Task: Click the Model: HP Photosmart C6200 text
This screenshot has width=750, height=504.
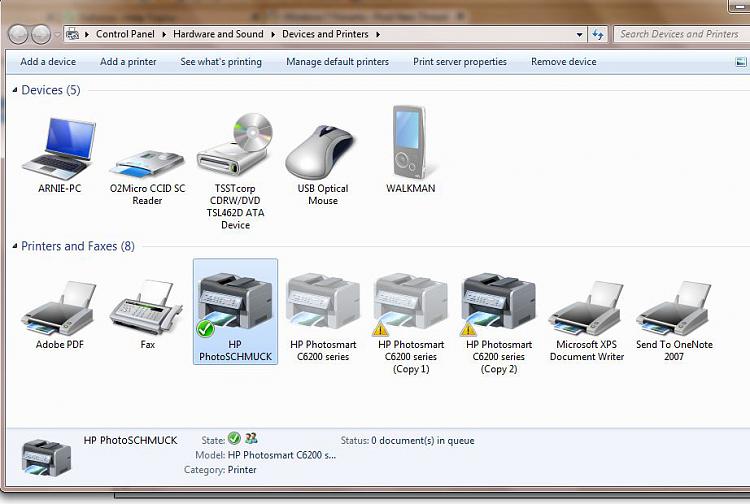Action: (x=265, y=455)
